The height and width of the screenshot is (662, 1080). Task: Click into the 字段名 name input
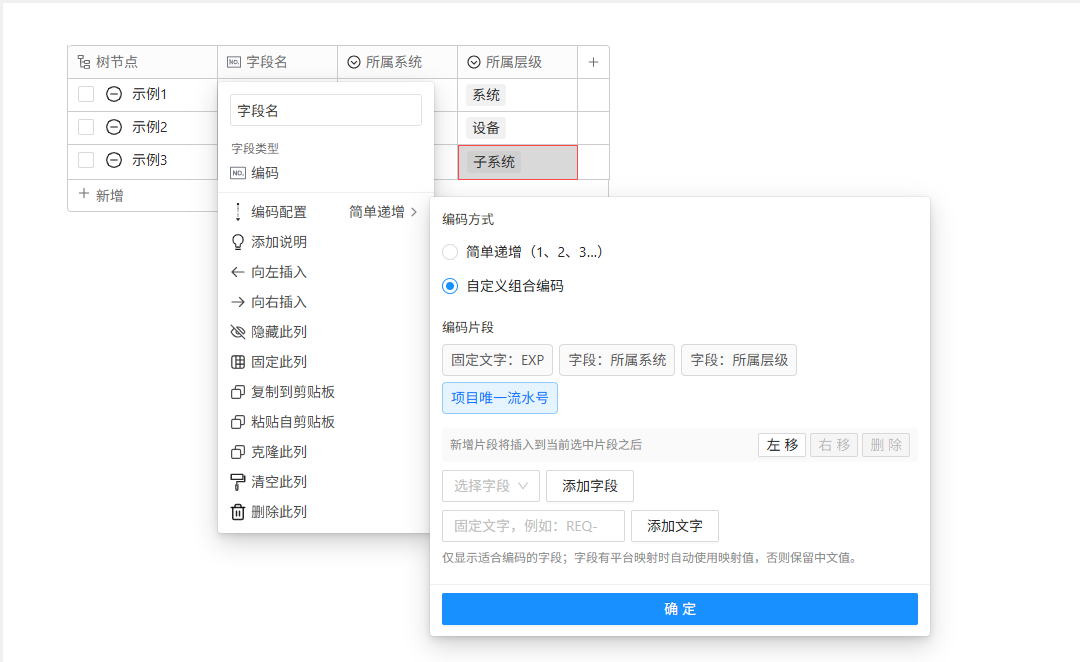tap(326, 110)
